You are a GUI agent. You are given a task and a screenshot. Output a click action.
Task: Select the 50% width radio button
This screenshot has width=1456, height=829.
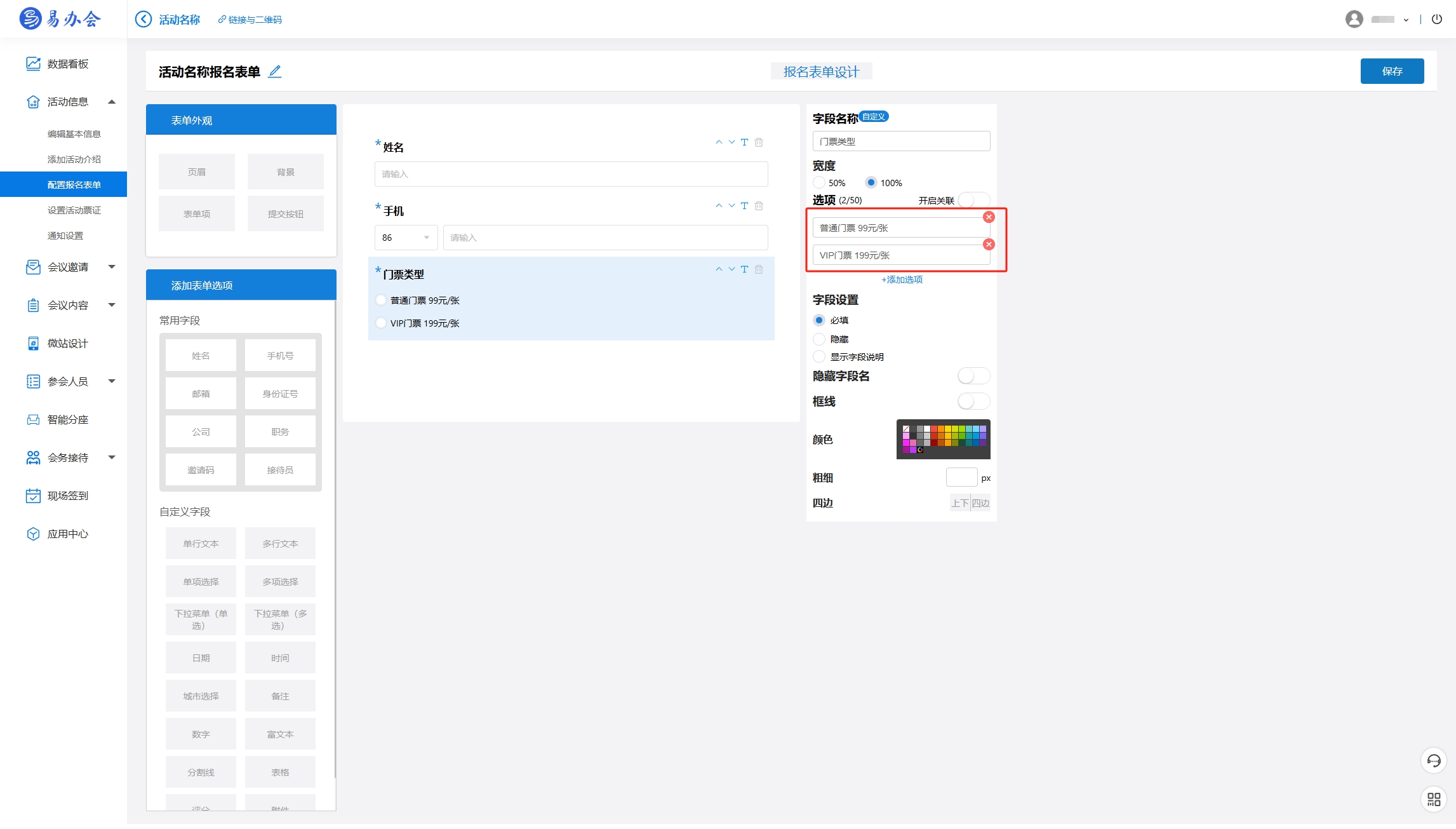[819, 183]
